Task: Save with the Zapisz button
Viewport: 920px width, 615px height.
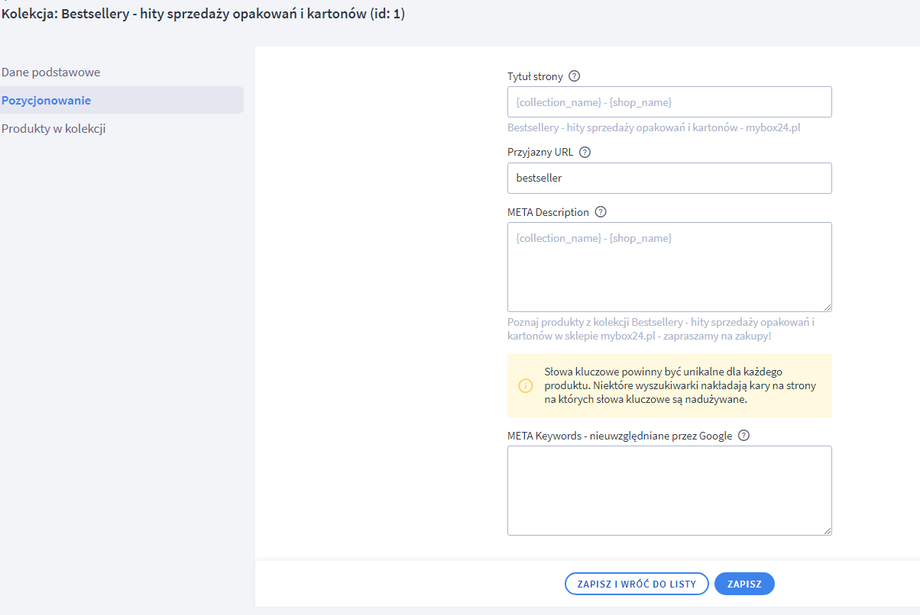Action: [x=744, y=584]
